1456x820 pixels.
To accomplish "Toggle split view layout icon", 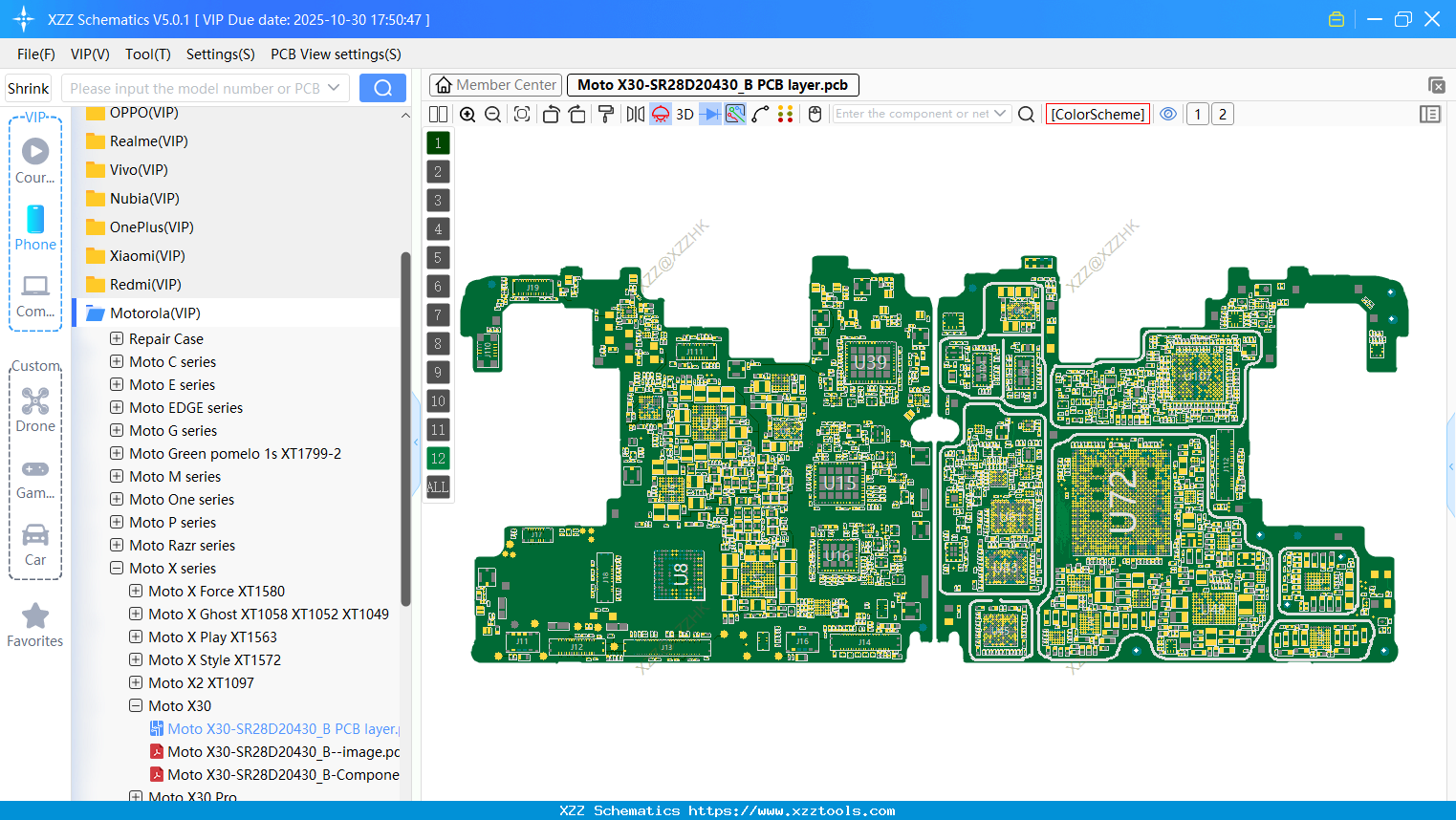I will (x=438, y=114).
